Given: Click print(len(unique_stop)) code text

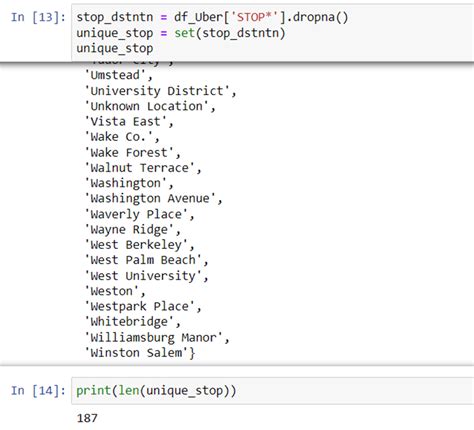Looking at the screenshot, I should pos(156,391).
